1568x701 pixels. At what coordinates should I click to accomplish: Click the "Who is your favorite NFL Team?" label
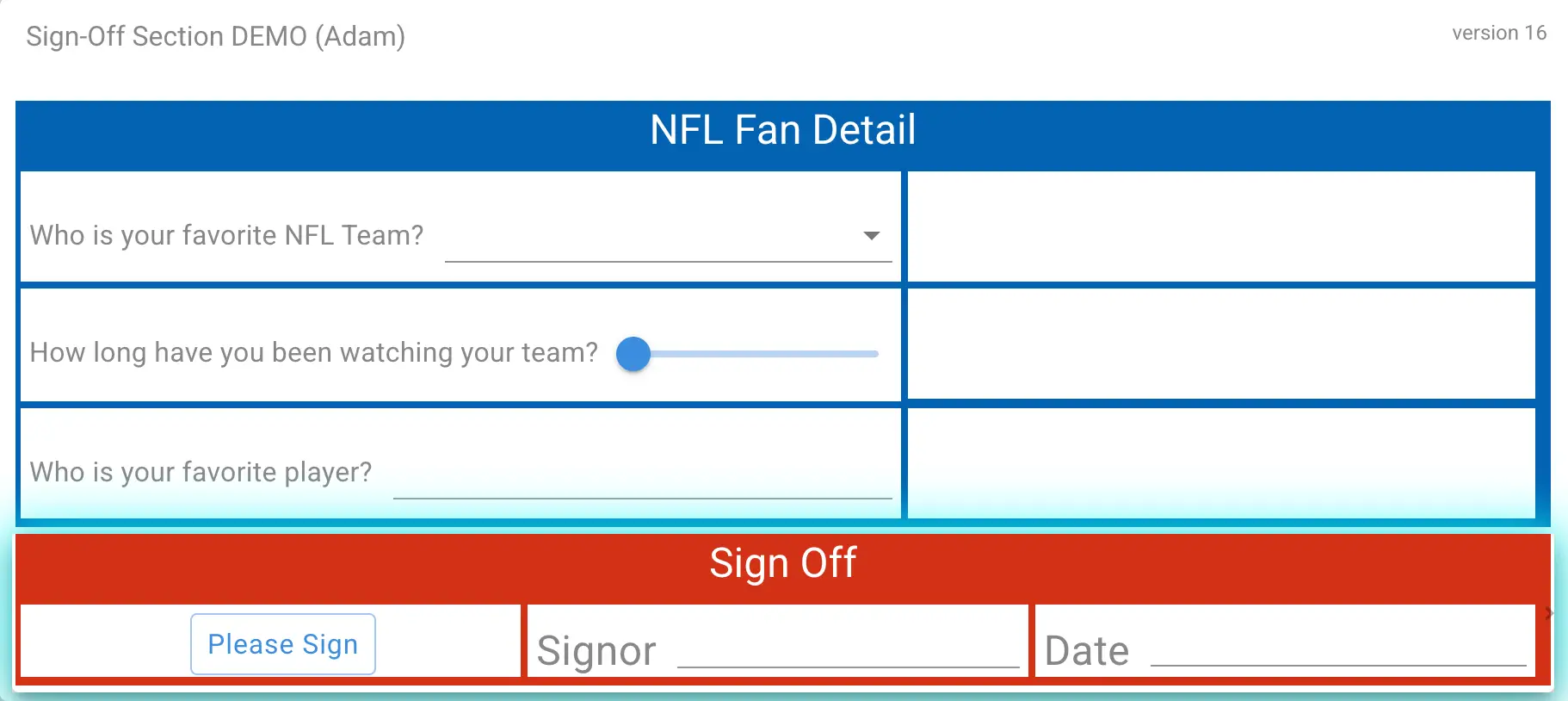226,236
